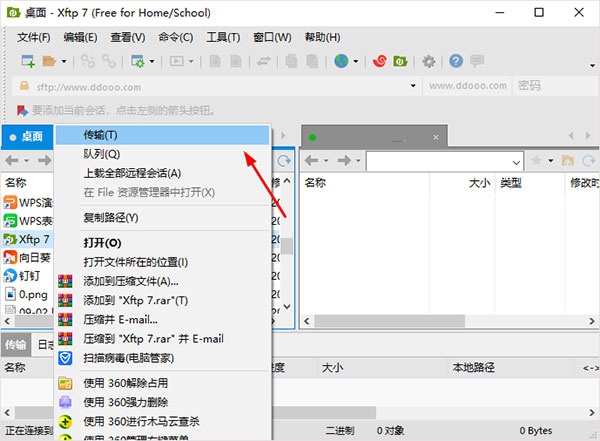
Task: Open options with the gear icon
Action: coord(429,61)
